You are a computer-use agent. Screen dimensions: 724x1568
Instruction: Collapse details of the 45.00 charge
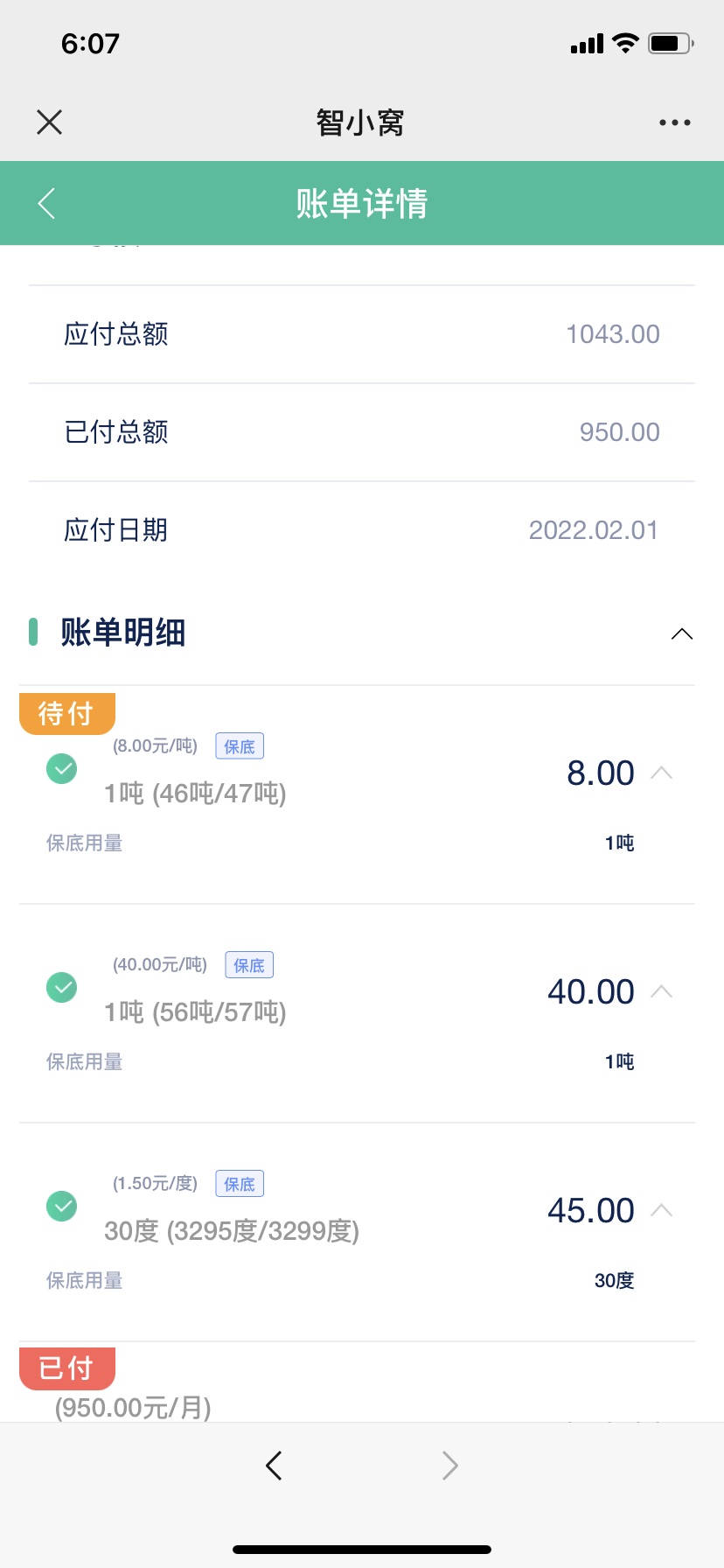(662, 1210)
